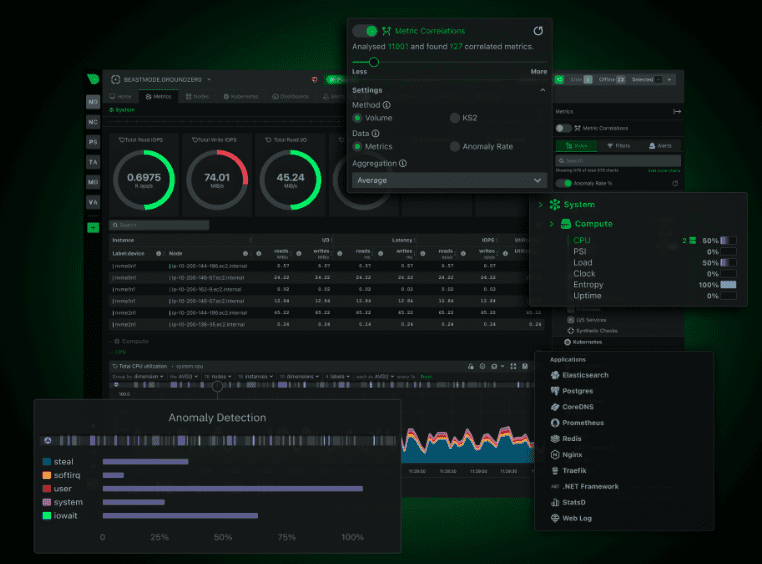Toggle the Anomaly Rate % switch

pyautogui.click(x=564, y=183)
